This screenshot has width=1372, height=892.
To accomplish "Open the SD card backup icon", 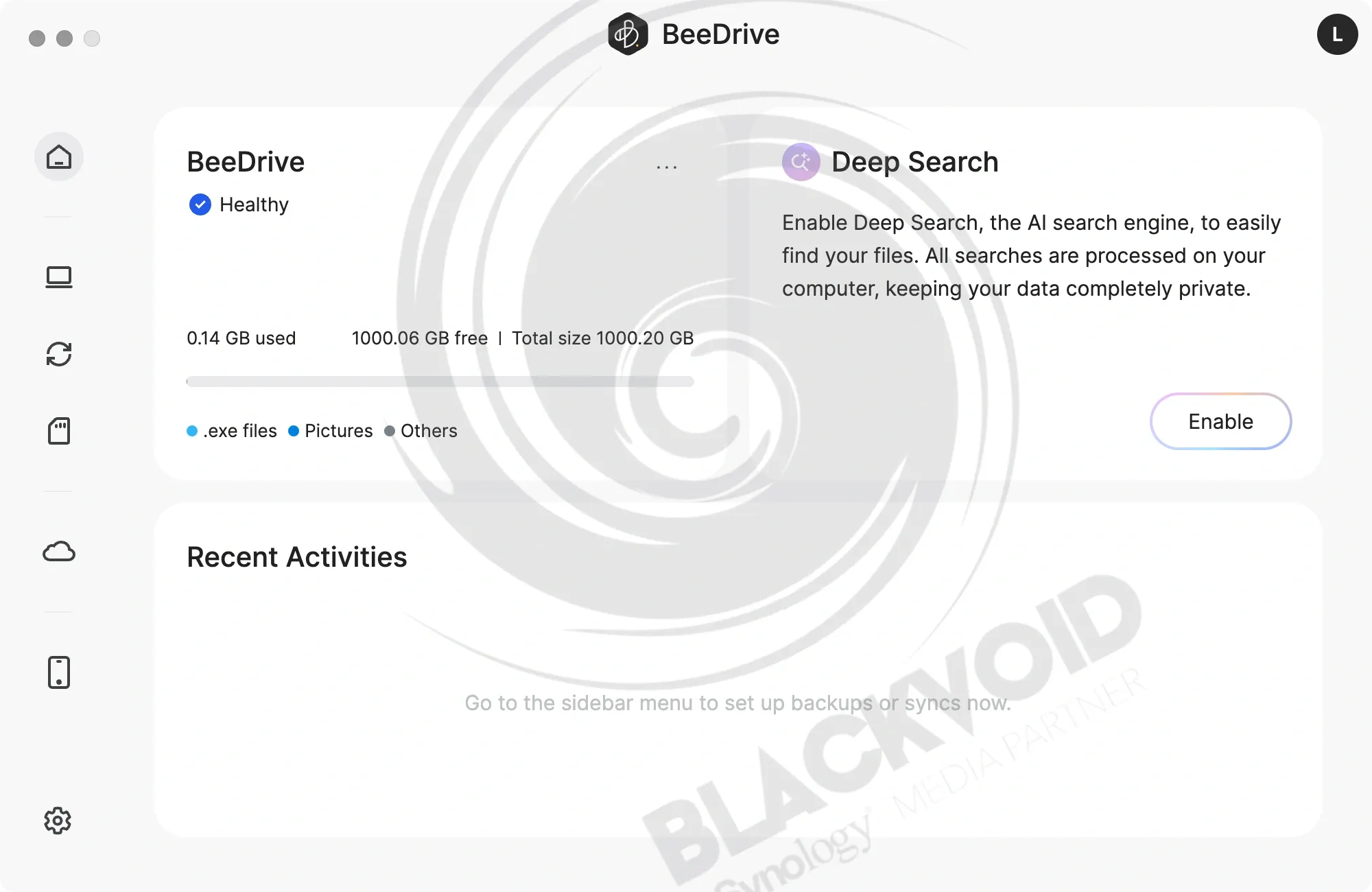I will point(59,431).
